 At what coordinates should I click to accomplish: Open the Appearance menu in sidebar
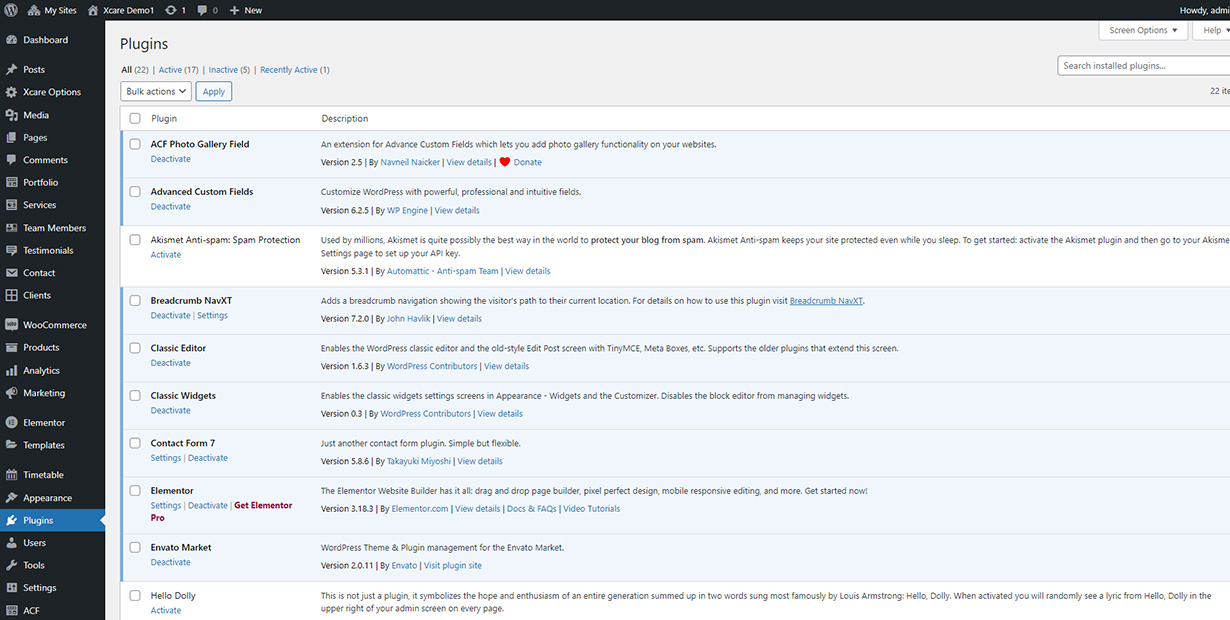47,498
